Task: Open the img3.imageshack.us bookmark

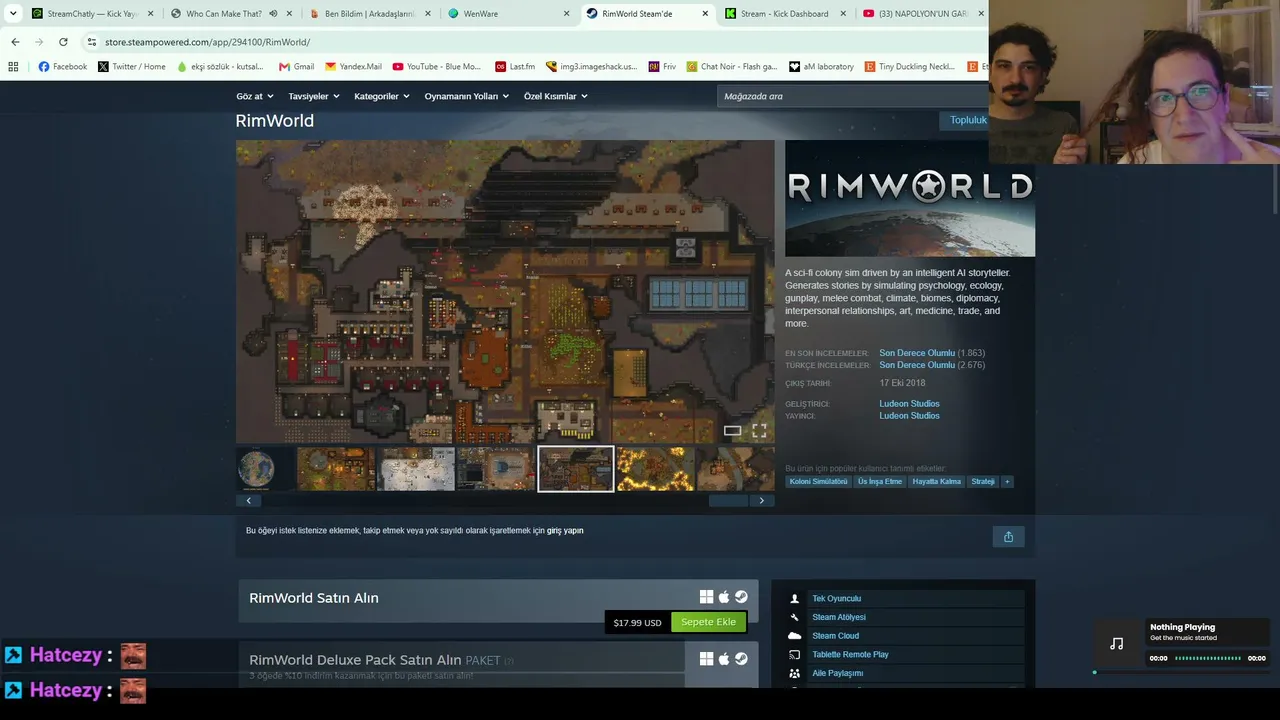Action: pos(591,67)
